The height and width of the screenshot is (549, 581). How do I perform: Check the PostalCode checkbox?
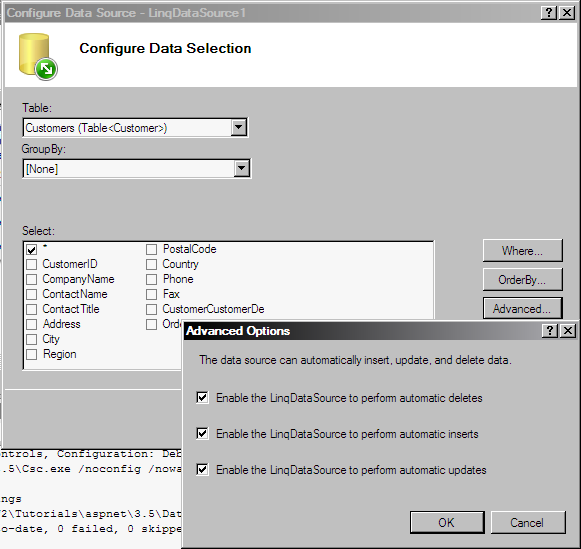click(x=151, y=249)
